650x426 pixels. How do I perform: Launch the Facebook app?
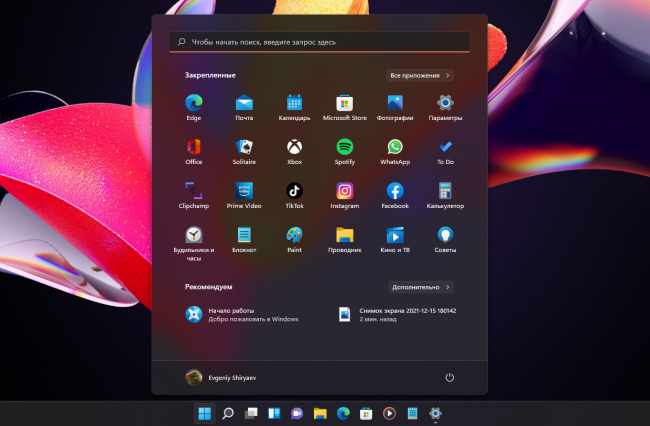pos(395,196)
